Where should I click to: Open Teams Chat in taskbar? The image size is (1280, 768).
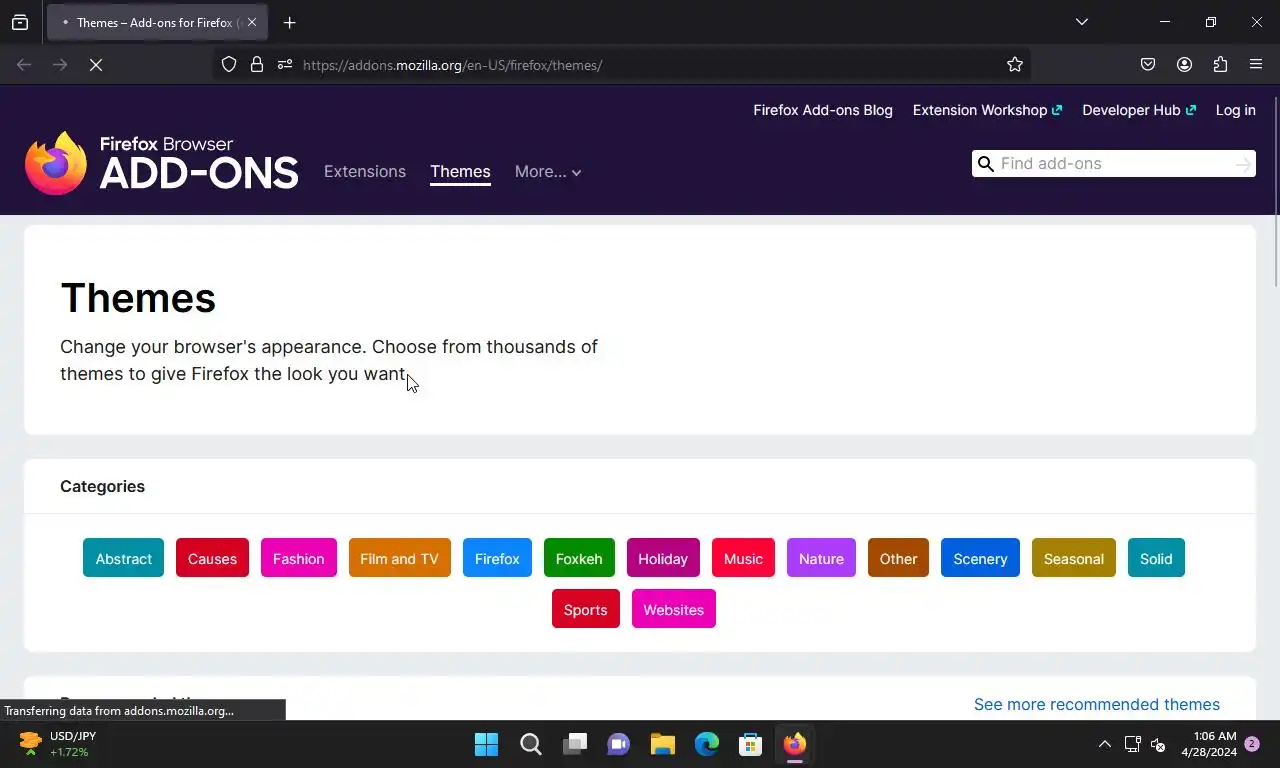[619, 744]
